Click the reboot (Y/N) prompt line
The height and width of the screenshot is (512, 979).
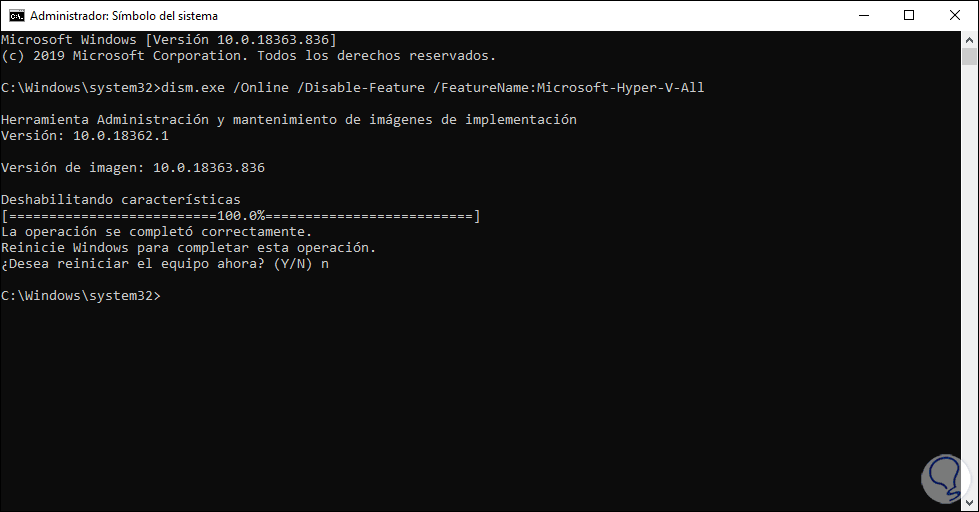pos(165,264)
